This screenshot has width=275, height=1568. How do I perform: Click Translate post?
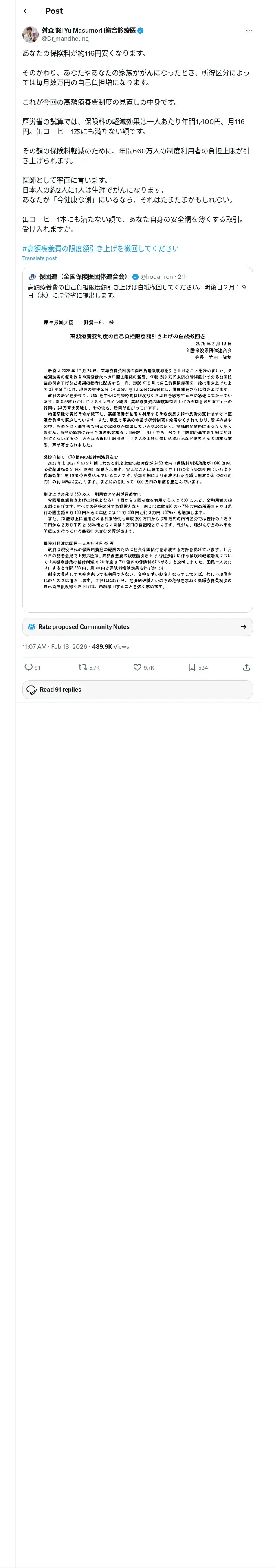pos(40,258)
